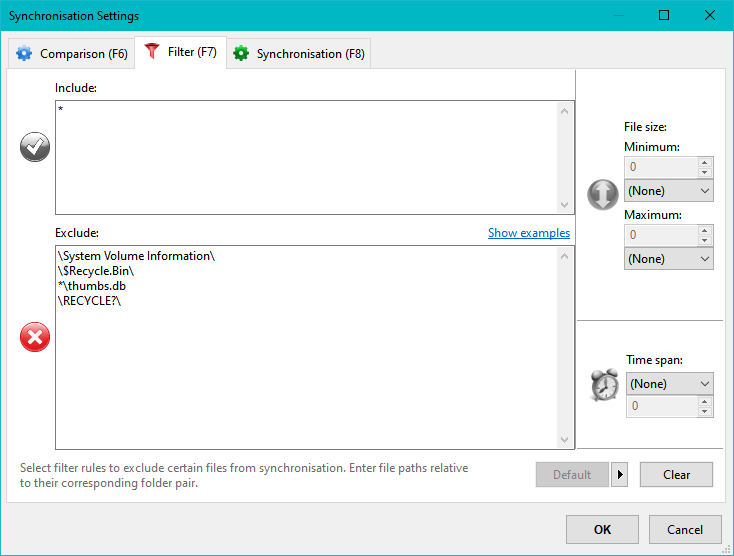Close the Synchronisation Settings window
734x556 pixels.
(x=710, y=15)
